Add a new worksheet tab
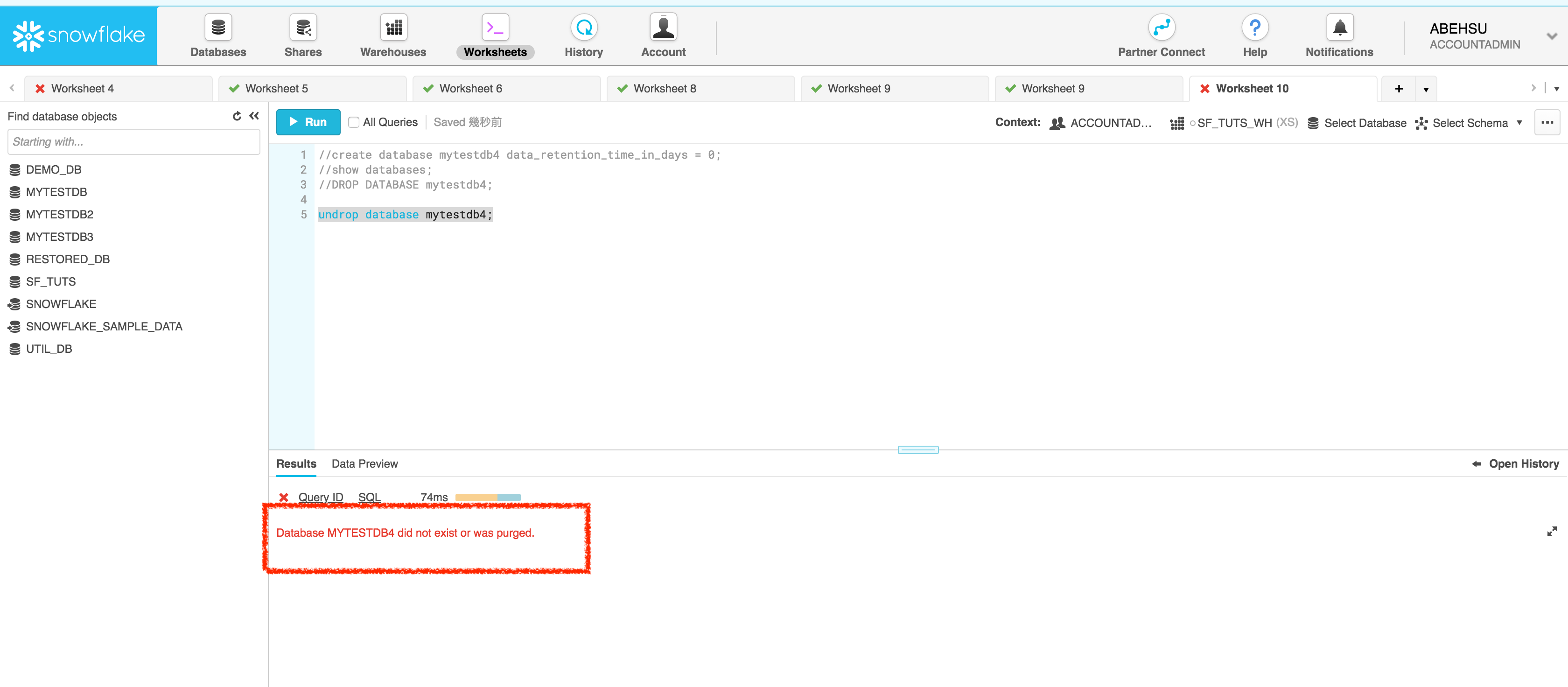 click(x=1398, y=89)
